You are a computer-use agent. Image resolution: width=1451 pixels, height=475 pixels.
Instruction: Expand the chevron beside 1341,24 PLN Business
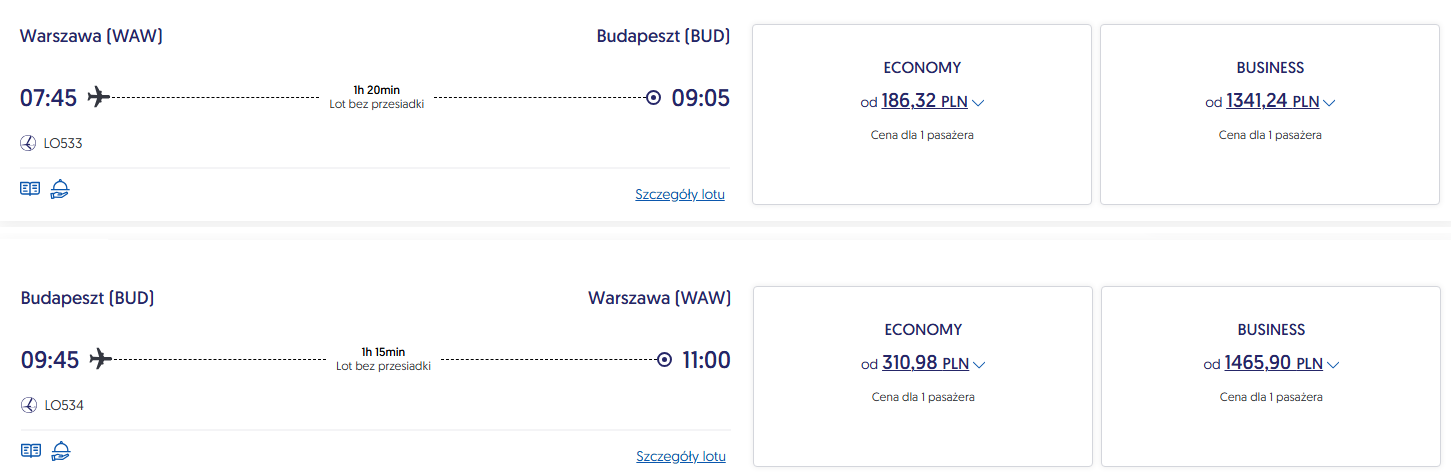(x=1329, y=102)
